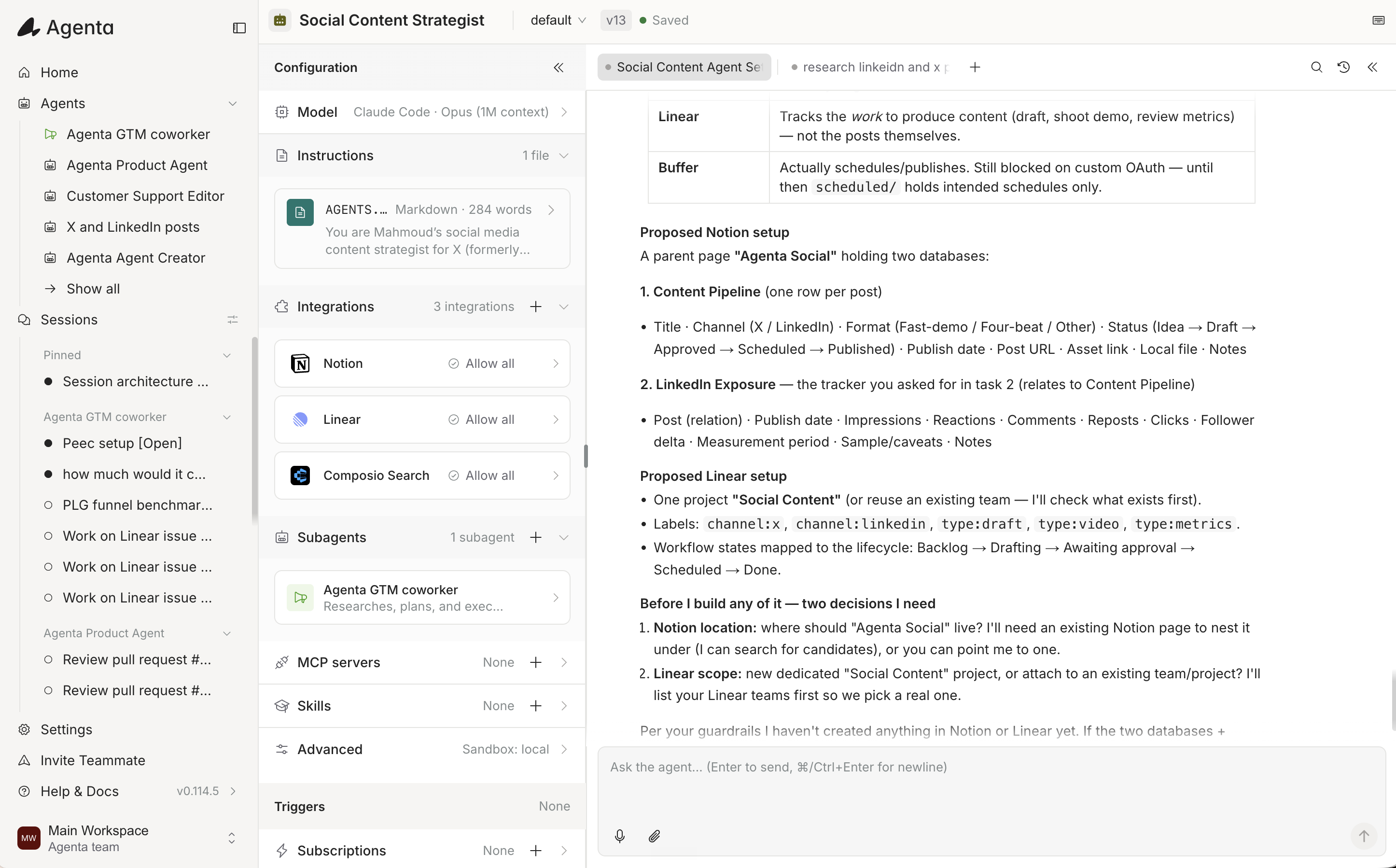Open the AGENTS markdown instructions file
The image size is (1396, 868).
coord(422,228)
